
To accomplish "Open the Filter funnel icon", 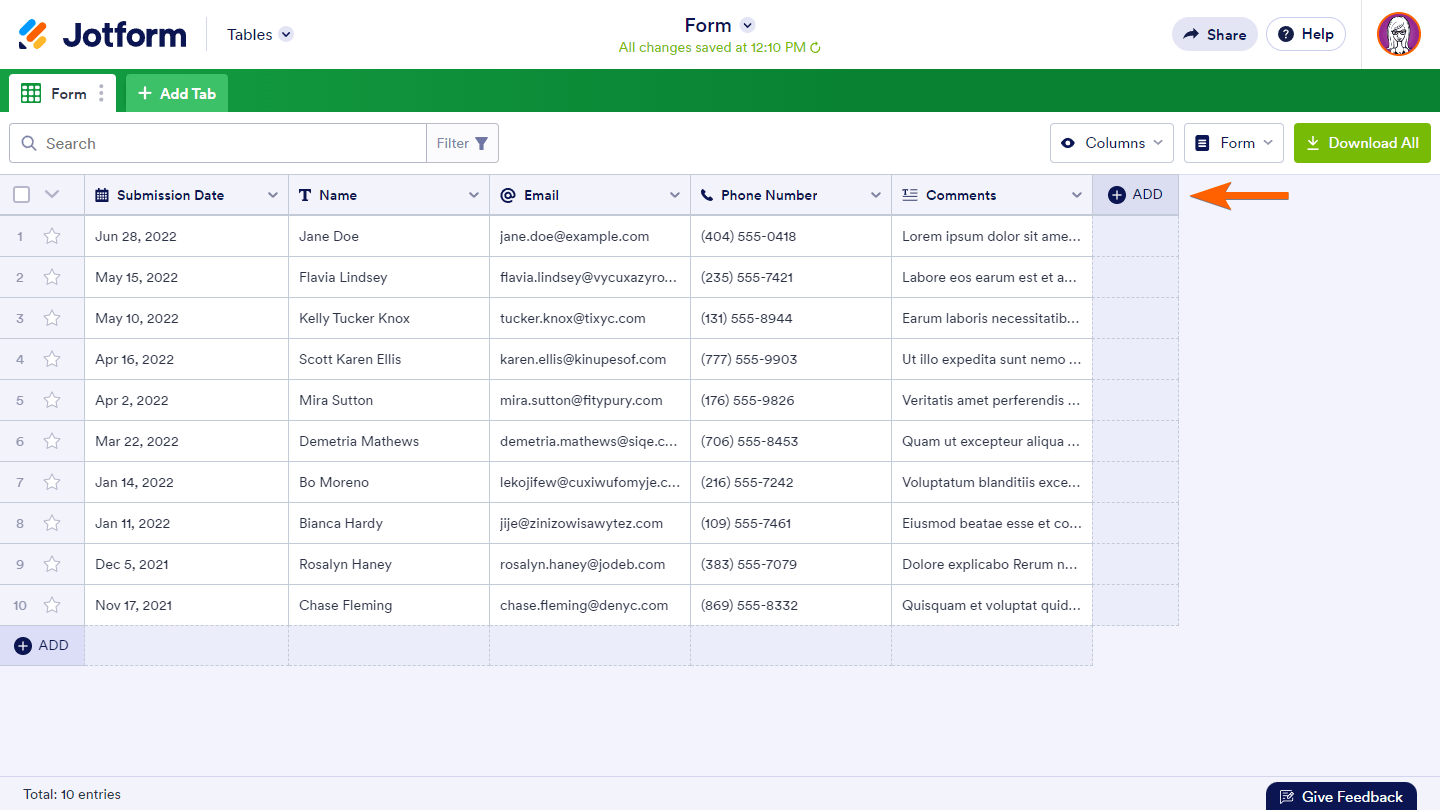I will (483, 143).
